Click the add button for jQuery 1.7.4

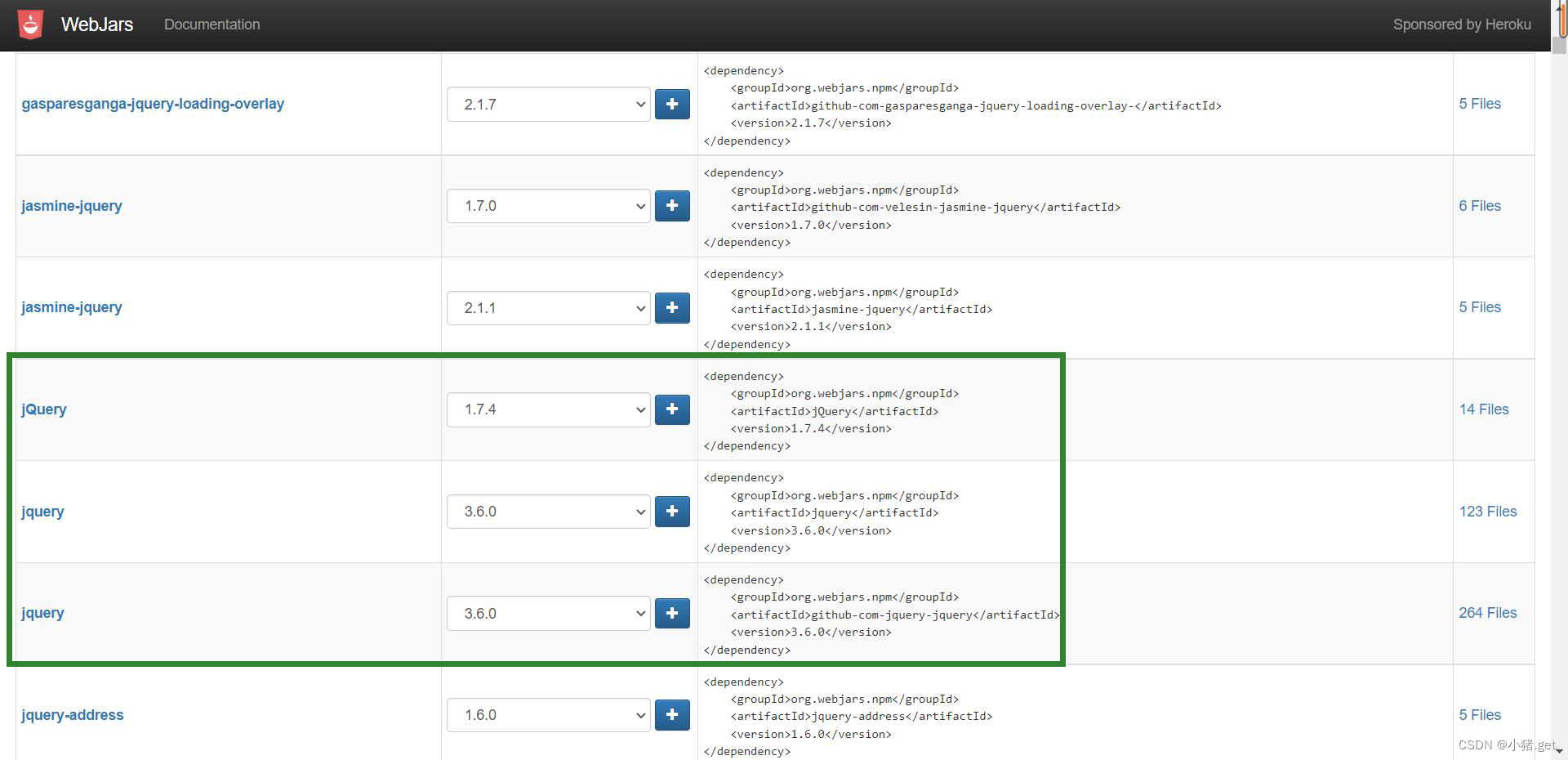671,409
